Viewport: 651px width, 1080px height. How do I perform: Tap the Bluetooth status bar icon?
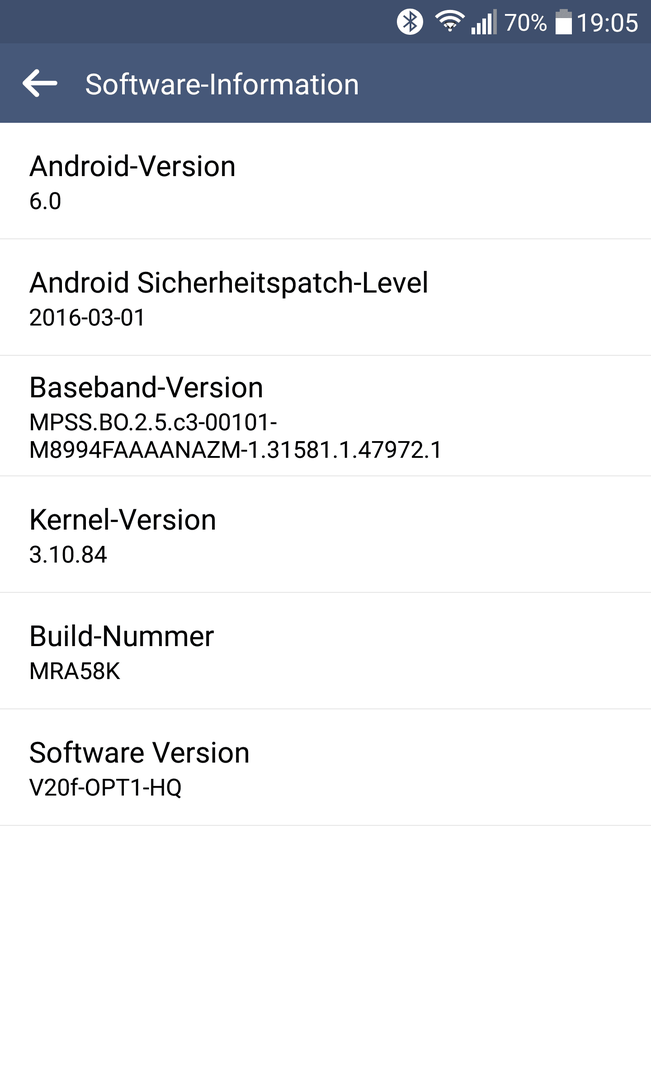[x=410, y=22]
